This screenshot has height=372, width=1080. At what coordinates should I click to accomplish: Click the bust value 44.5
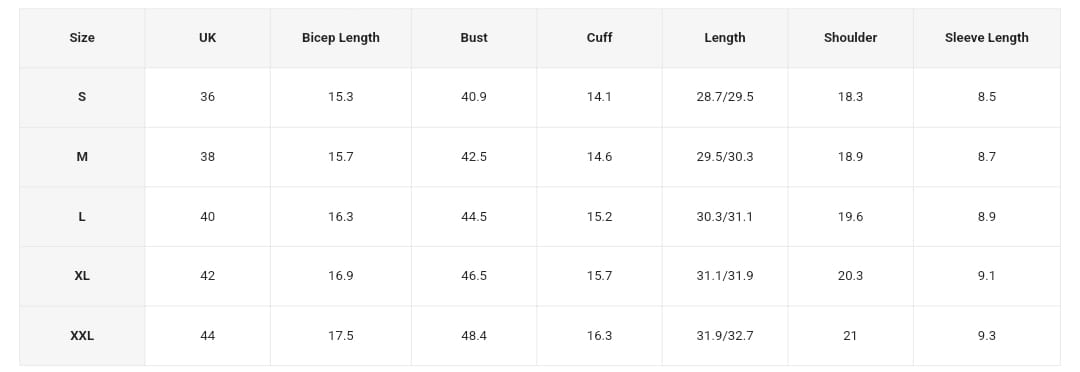tap(474, 217)
